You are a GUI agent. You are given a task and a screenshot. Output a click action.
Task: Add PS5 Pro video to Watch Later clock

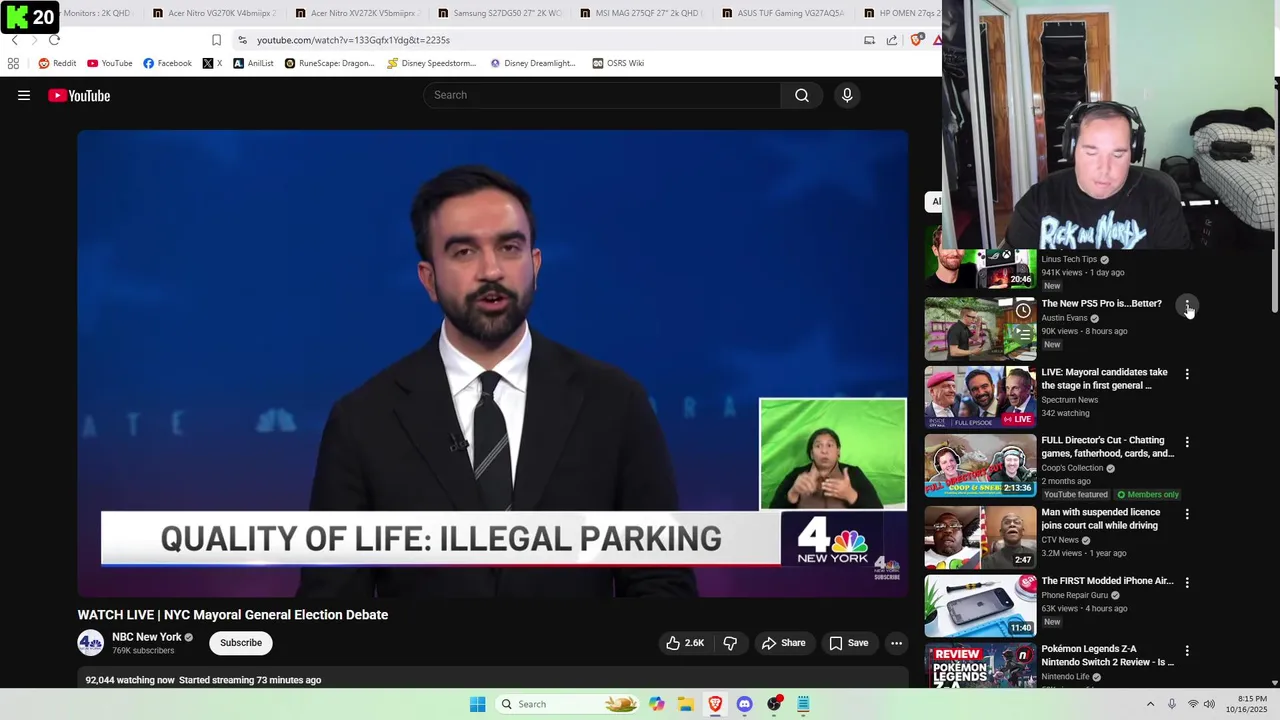1023,311
